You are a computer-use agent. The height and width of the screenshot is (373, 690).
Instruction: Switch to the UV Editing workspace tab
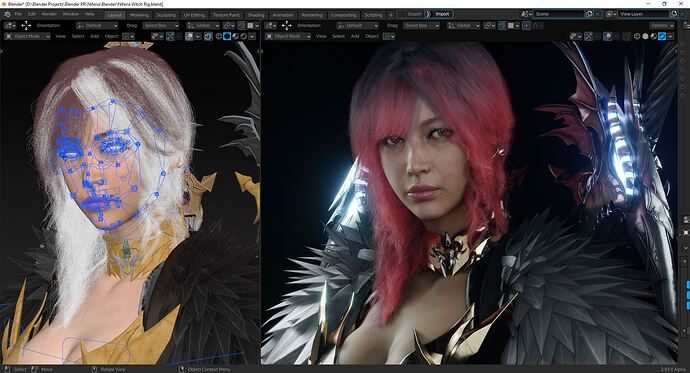(x=194, y=15)
